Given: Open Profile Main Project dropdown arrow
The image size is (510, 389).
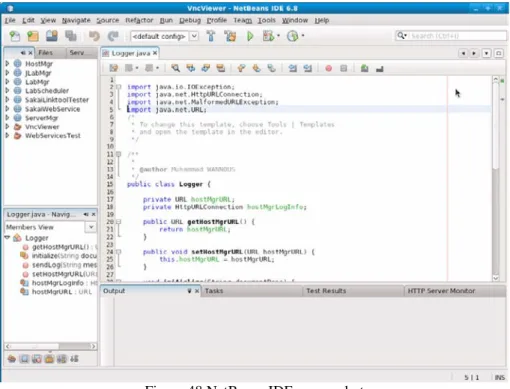Looking at the screenshot, I should (303, 35).
